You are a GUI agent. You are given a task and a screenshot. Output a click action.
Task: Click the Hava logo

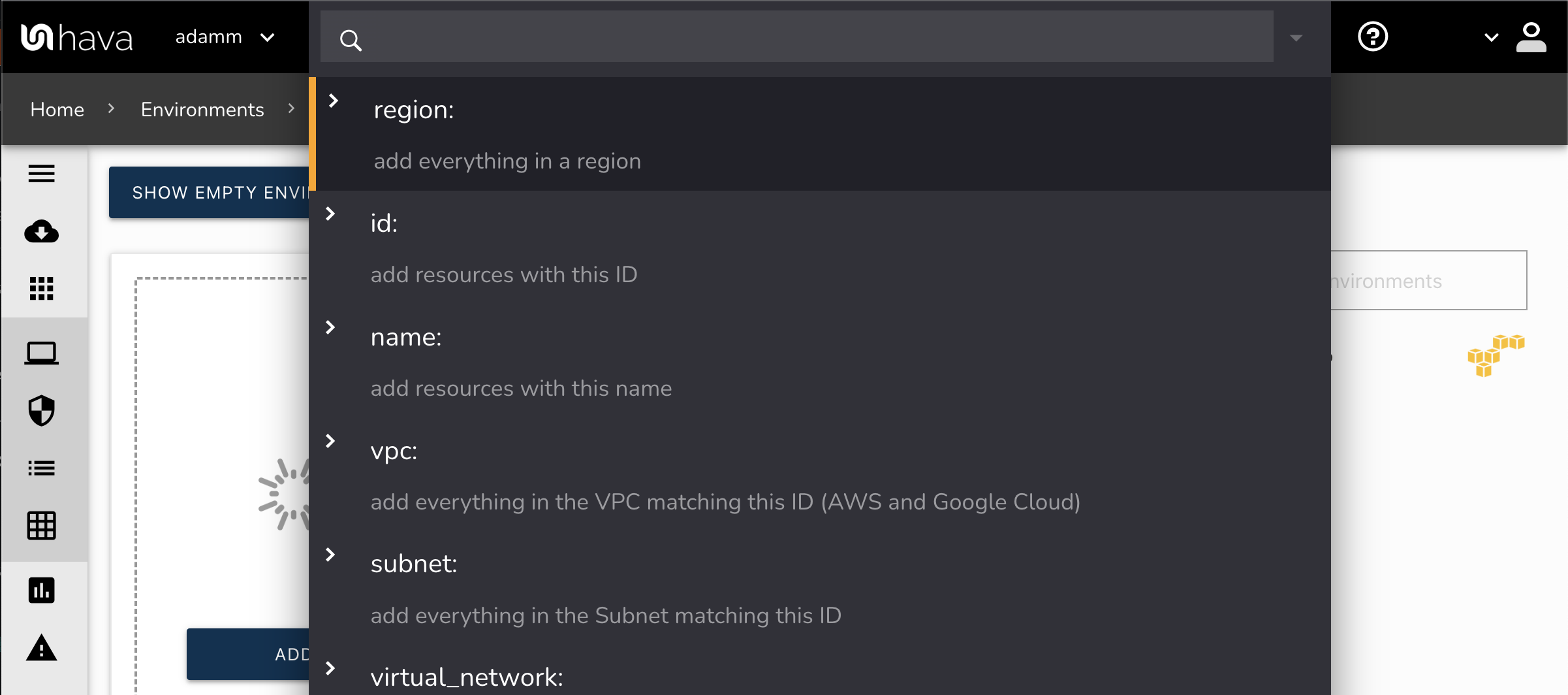[76, 37]
